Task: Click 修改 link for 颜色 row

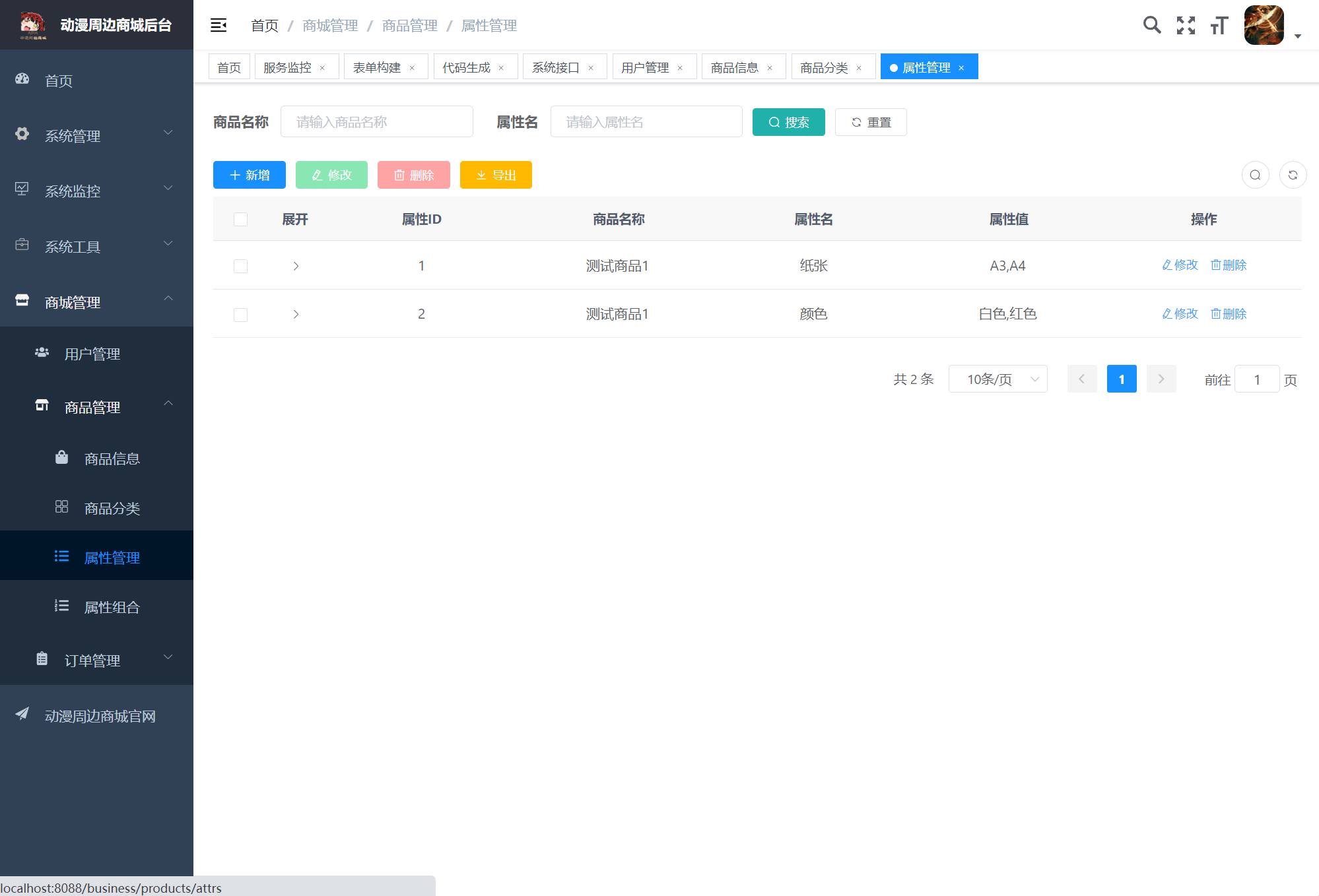Action: pos(1180,313)
